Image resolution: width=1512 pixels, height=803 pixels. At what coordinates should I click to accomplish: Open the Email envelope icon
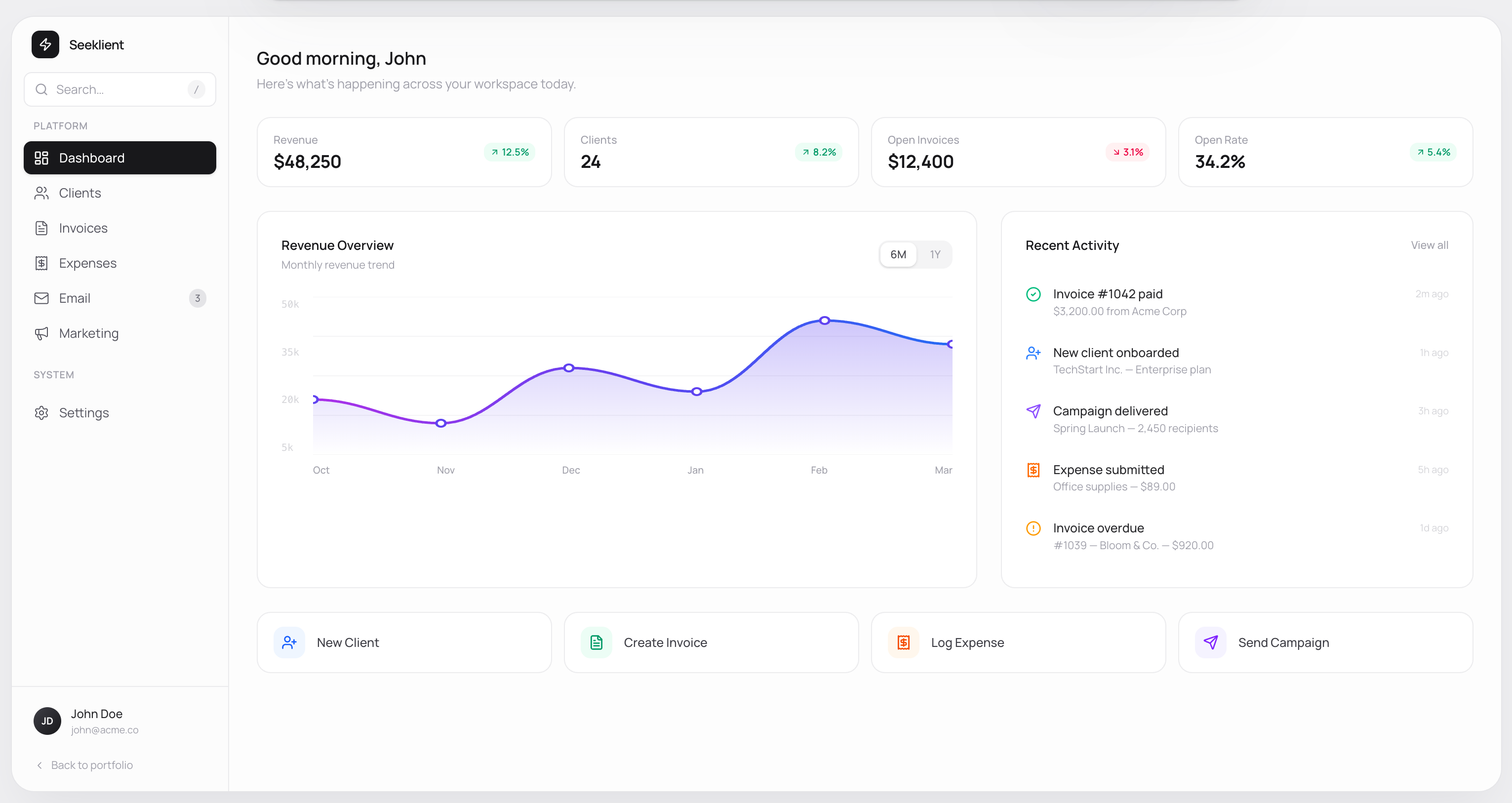pos(41,298)
